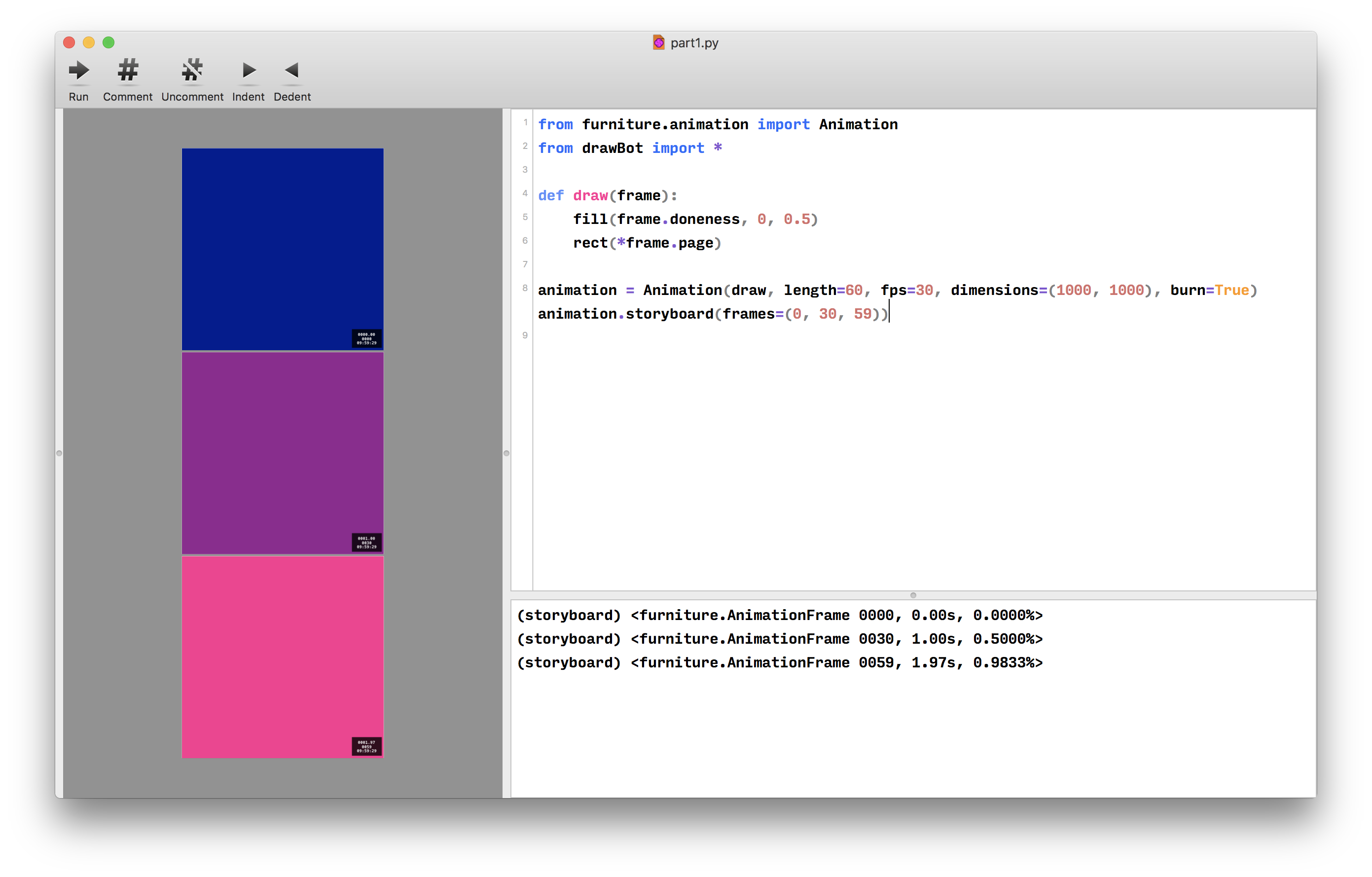Click the timecode burn on blue frame
Screen dimensions: 1372x877
pos(366,338)
